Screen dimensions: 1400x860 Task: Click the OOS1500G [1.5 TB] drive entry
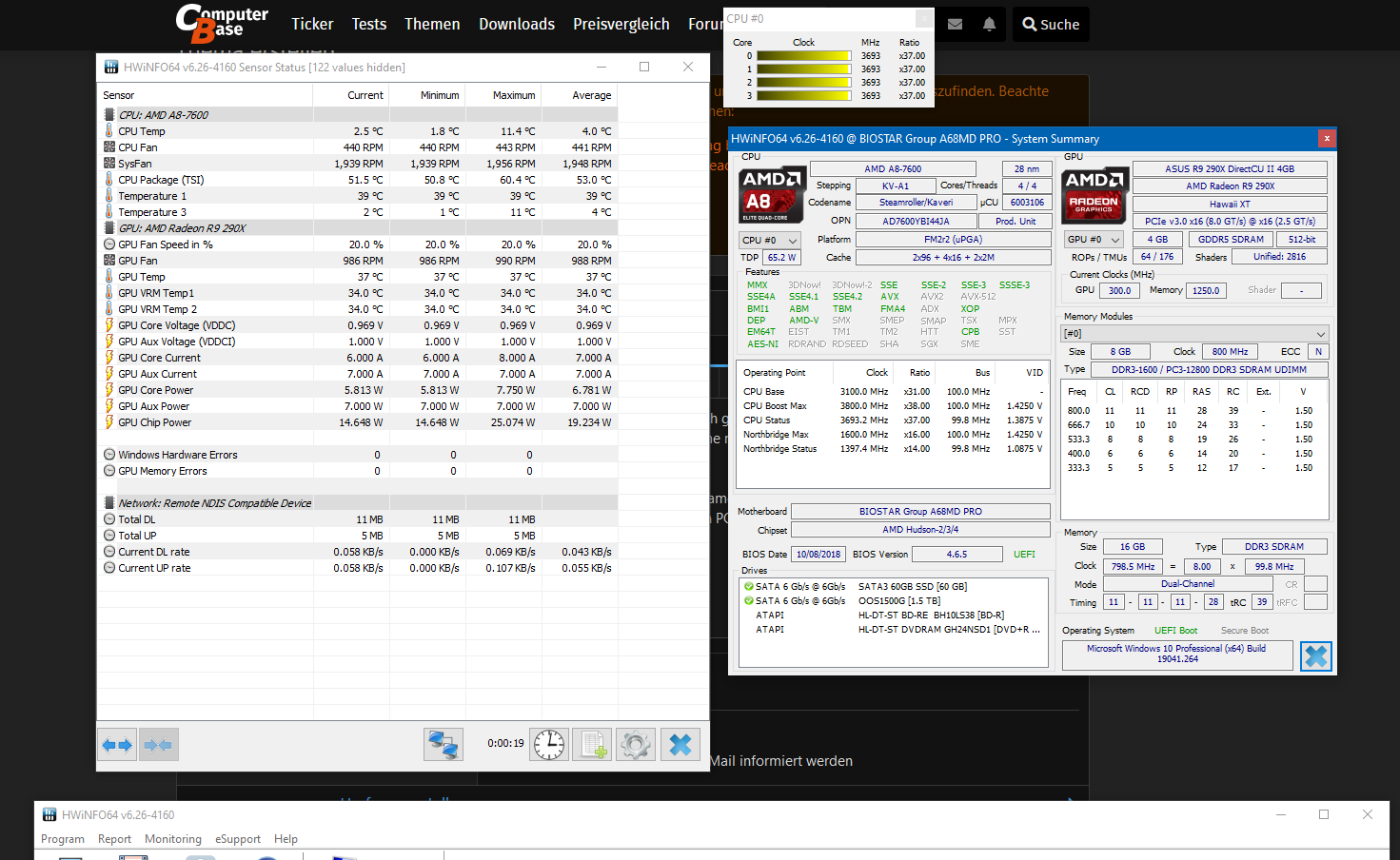tap(893, 601)
